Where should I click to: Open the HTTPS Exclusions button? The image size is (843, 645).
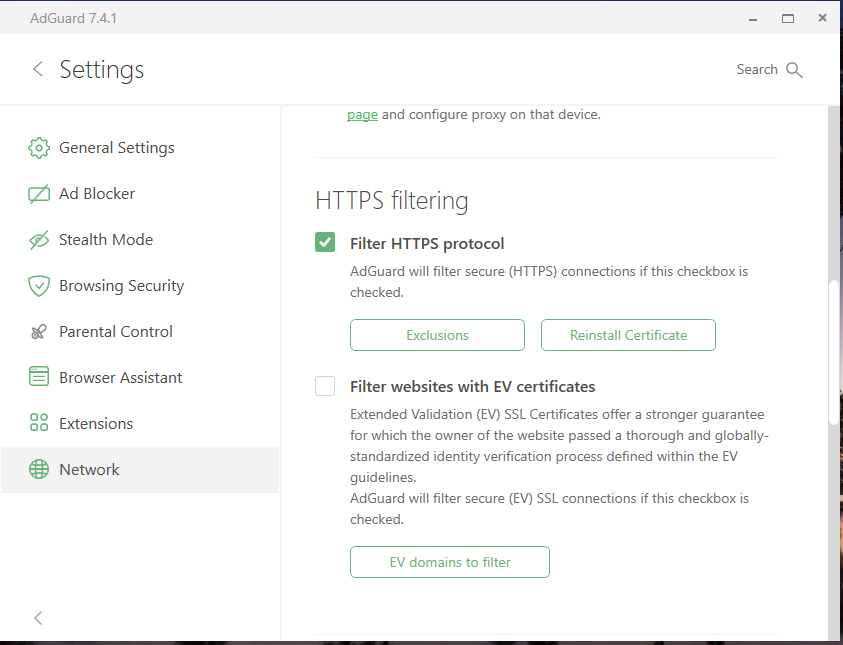[x=437, y=335]
